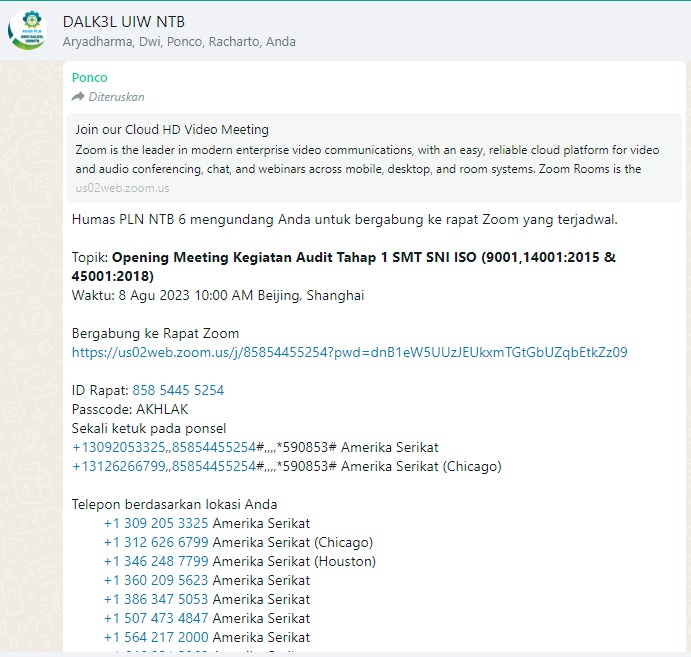Click phone number +1 346 248 7799 Houston

(156, 561)
